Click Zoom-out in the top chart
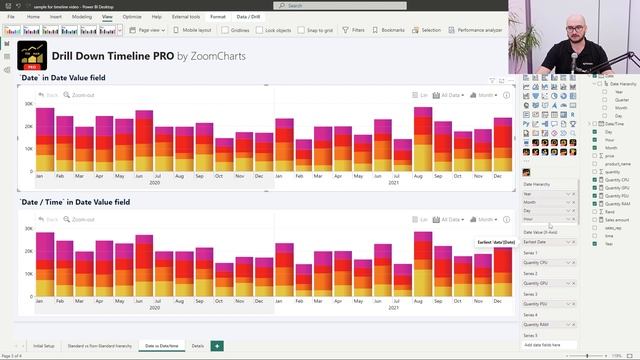 point(79,95)
